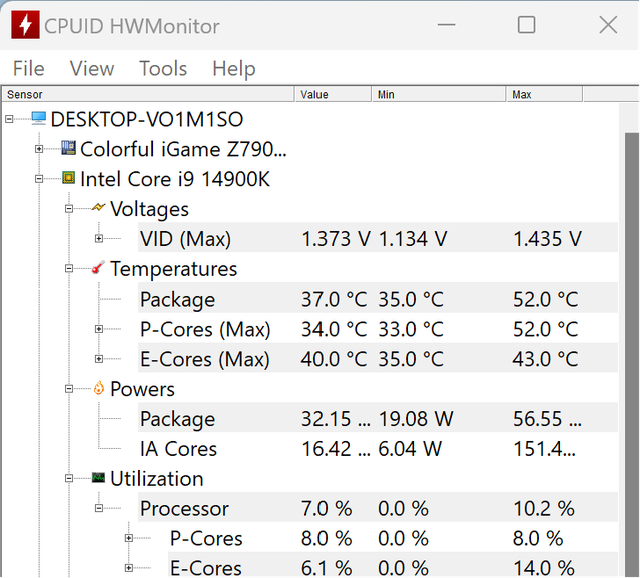Viewport: 640px width, 578px height.
Task: Click the Min column header
Action: (439, 94)
